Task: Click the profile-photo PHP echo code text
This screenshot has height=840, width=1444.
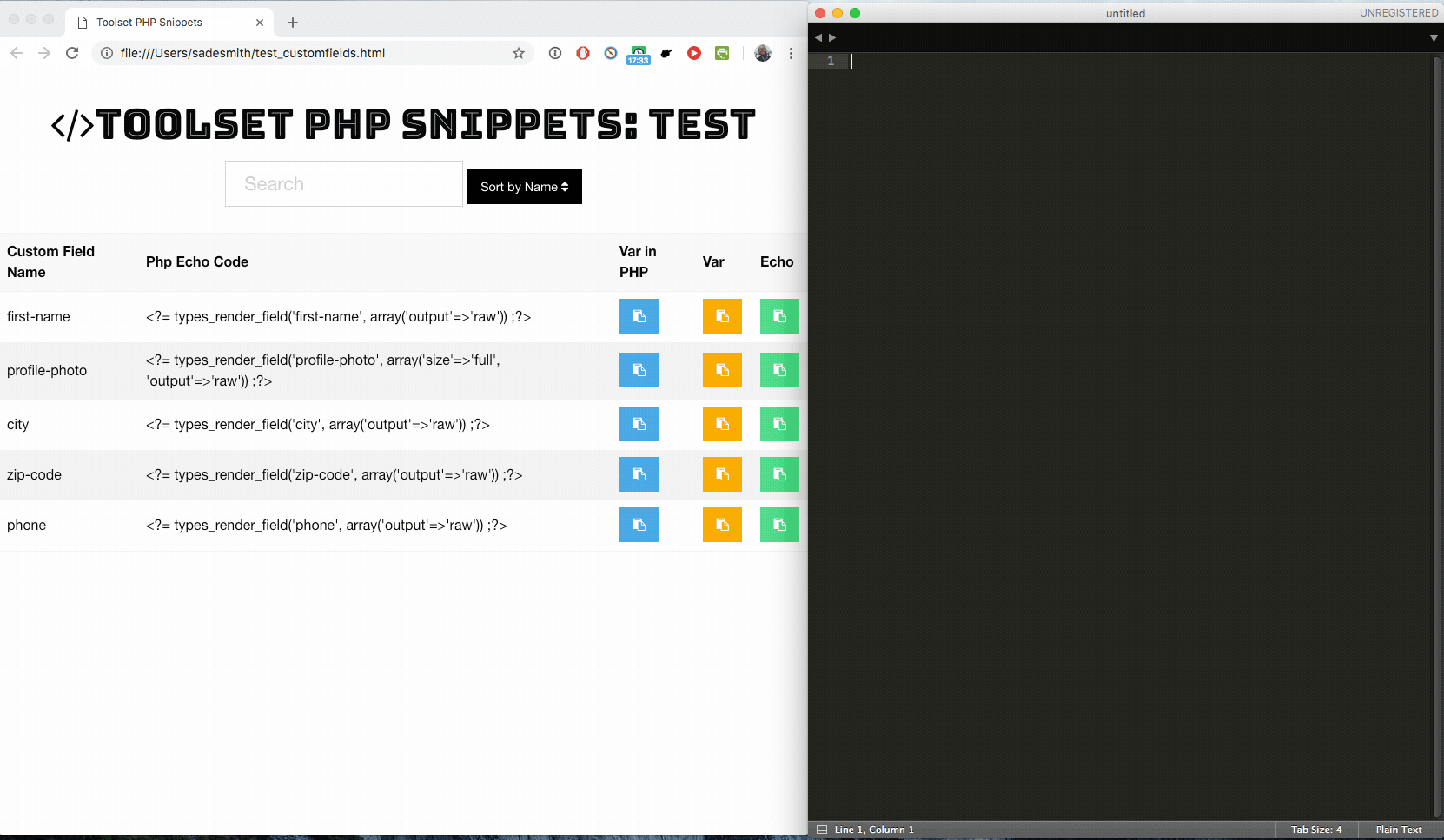Action: [x=323, y=370]
